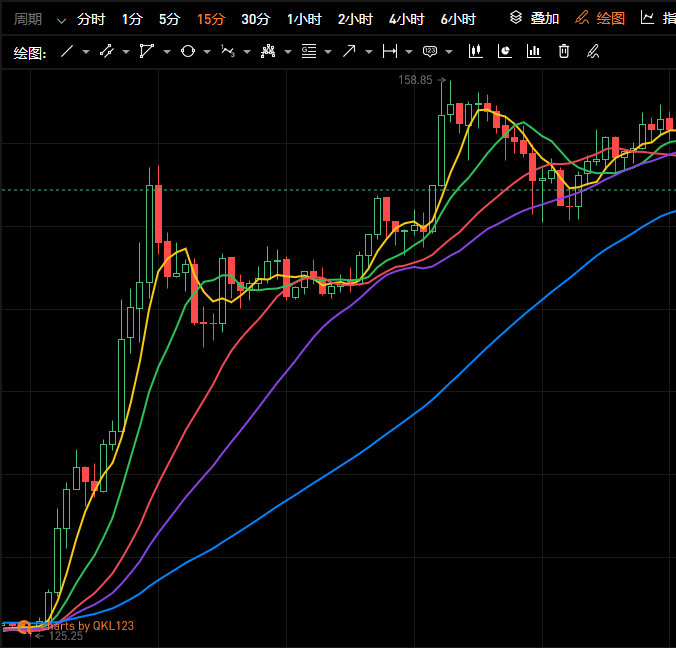Click the trash can delete drawings icon
The image size is (676, 648).
(x=564, y=52)
